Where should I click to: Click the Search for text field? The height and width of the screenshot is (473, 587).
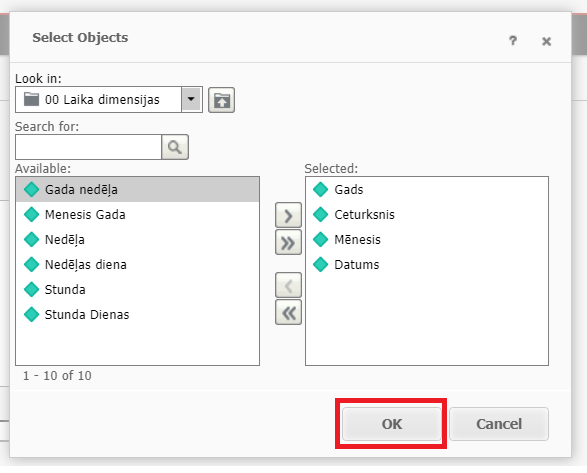(x=88, y=147)
